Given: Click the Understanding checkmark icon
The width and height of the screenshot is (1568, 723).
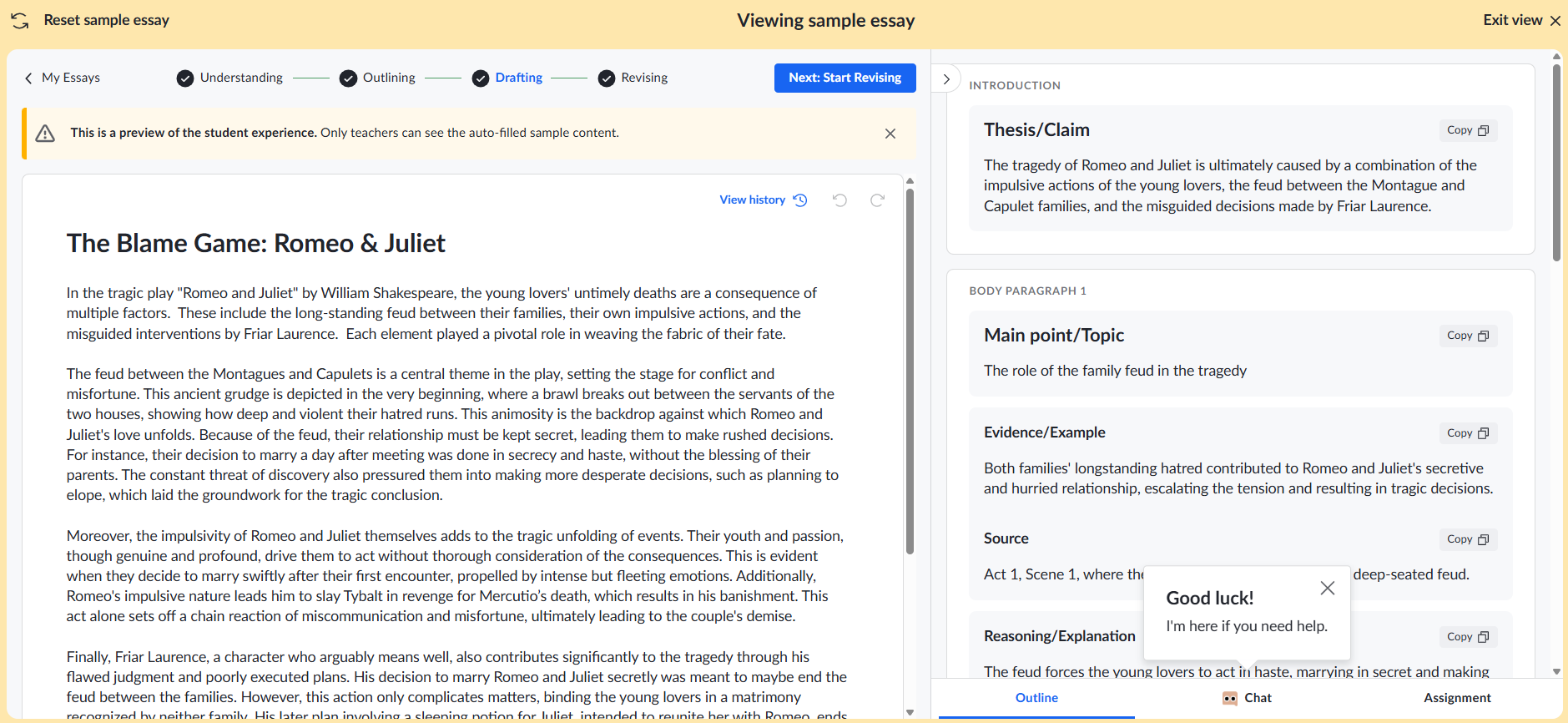Looking at the screenshot, I should (185, 78).
